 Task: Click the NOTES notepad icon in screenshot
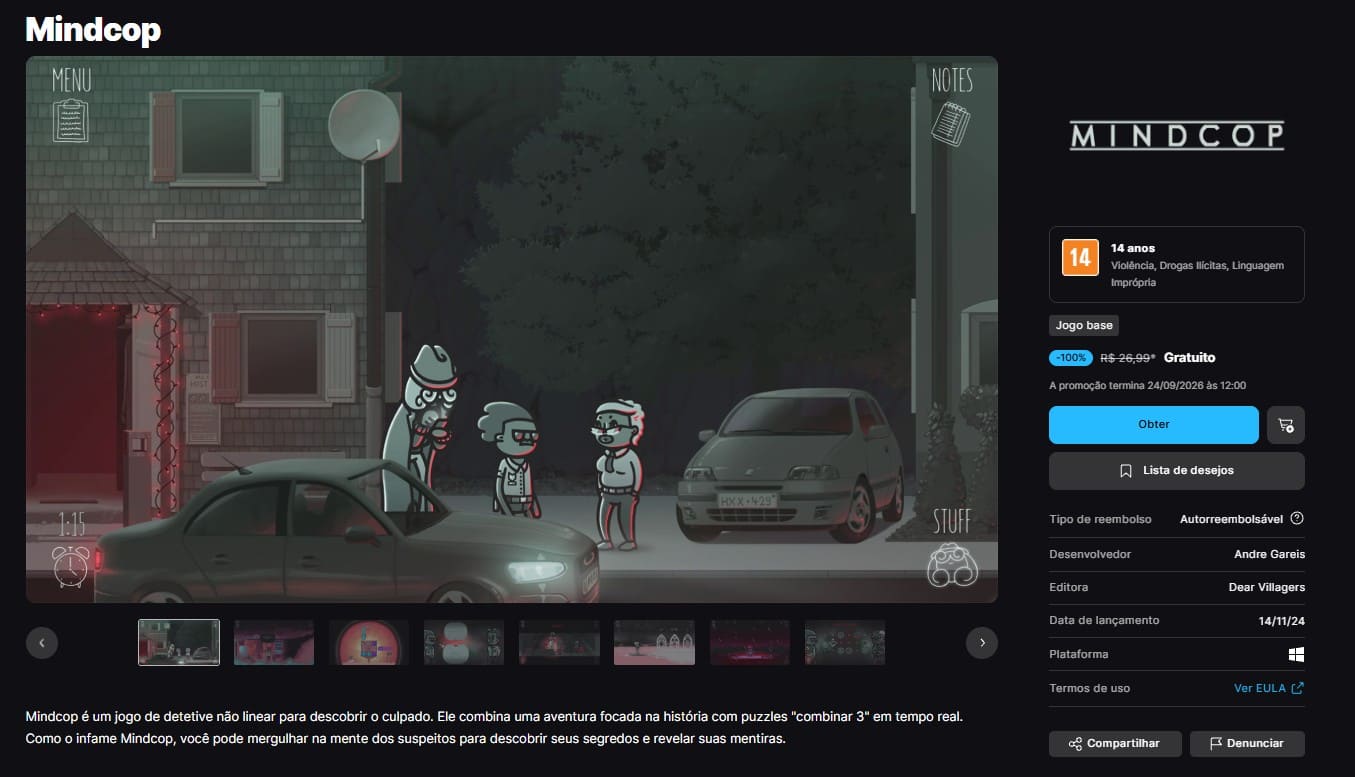click(x=951, y=122)
